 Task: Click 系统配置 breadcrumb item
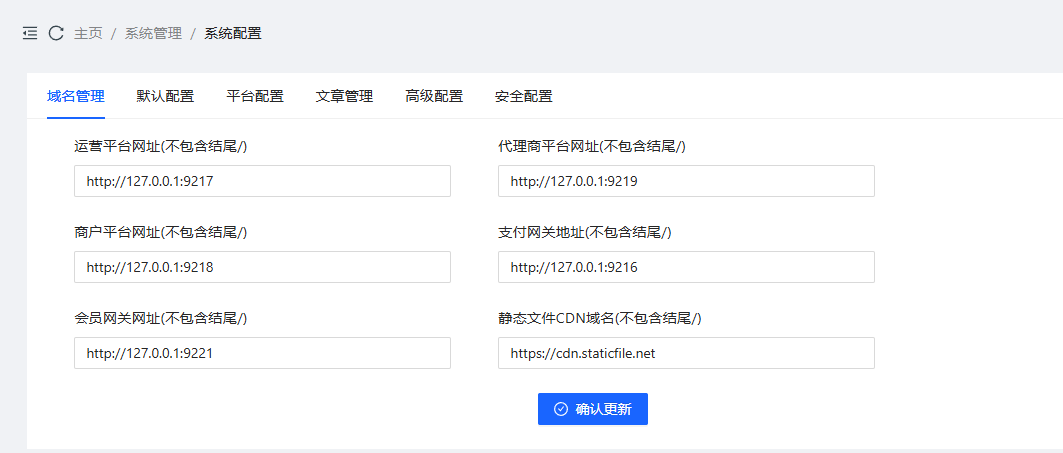coord(233,33)
